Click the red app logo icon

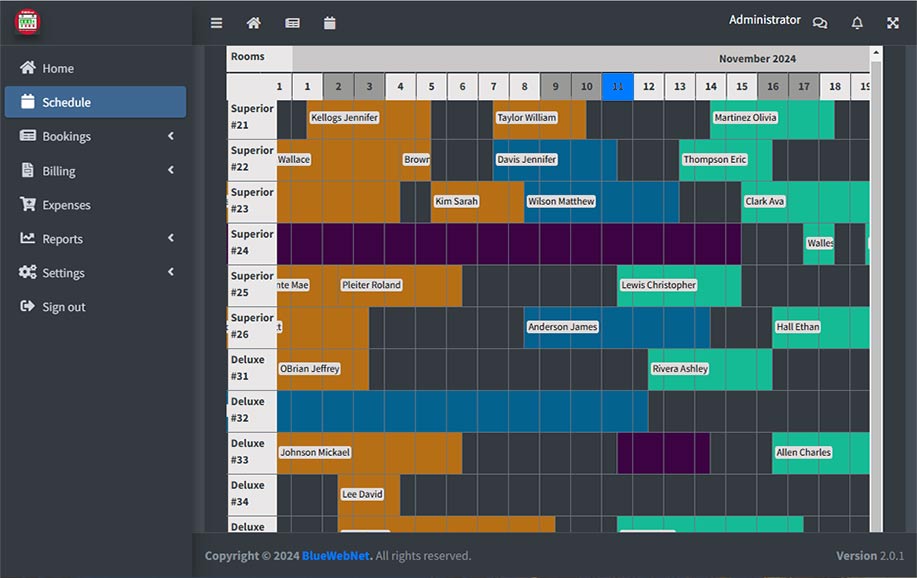tap(27, 22)
